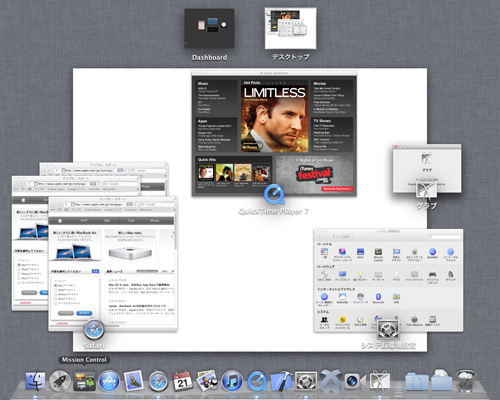Click the System Preferences gear badge
The width and height of the screenshot is (500, 400).
[x=388, y=331]
